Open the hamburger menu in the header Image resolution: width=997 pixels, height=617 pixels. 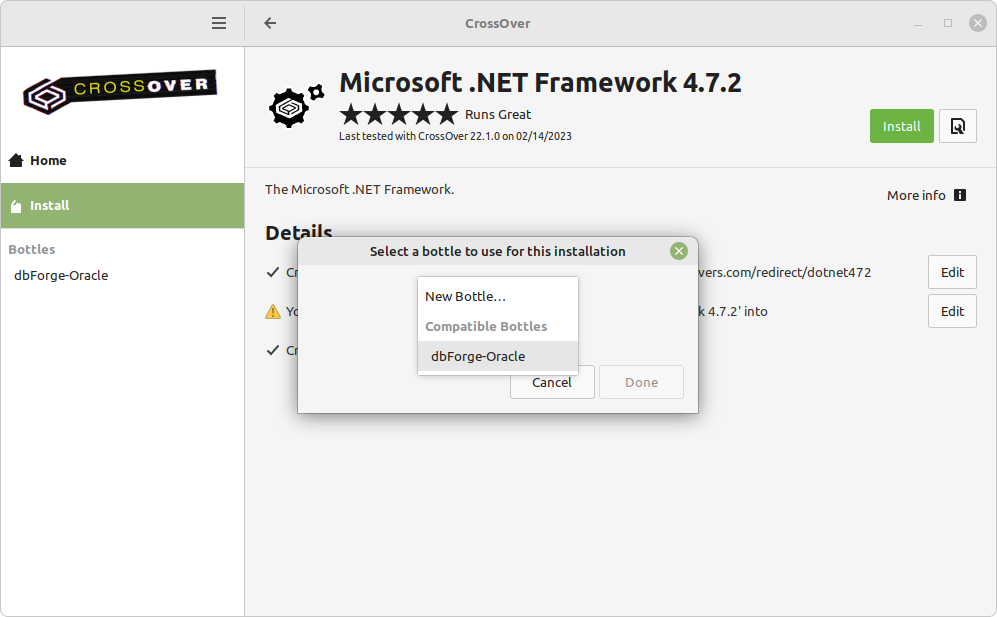point(219,24)
